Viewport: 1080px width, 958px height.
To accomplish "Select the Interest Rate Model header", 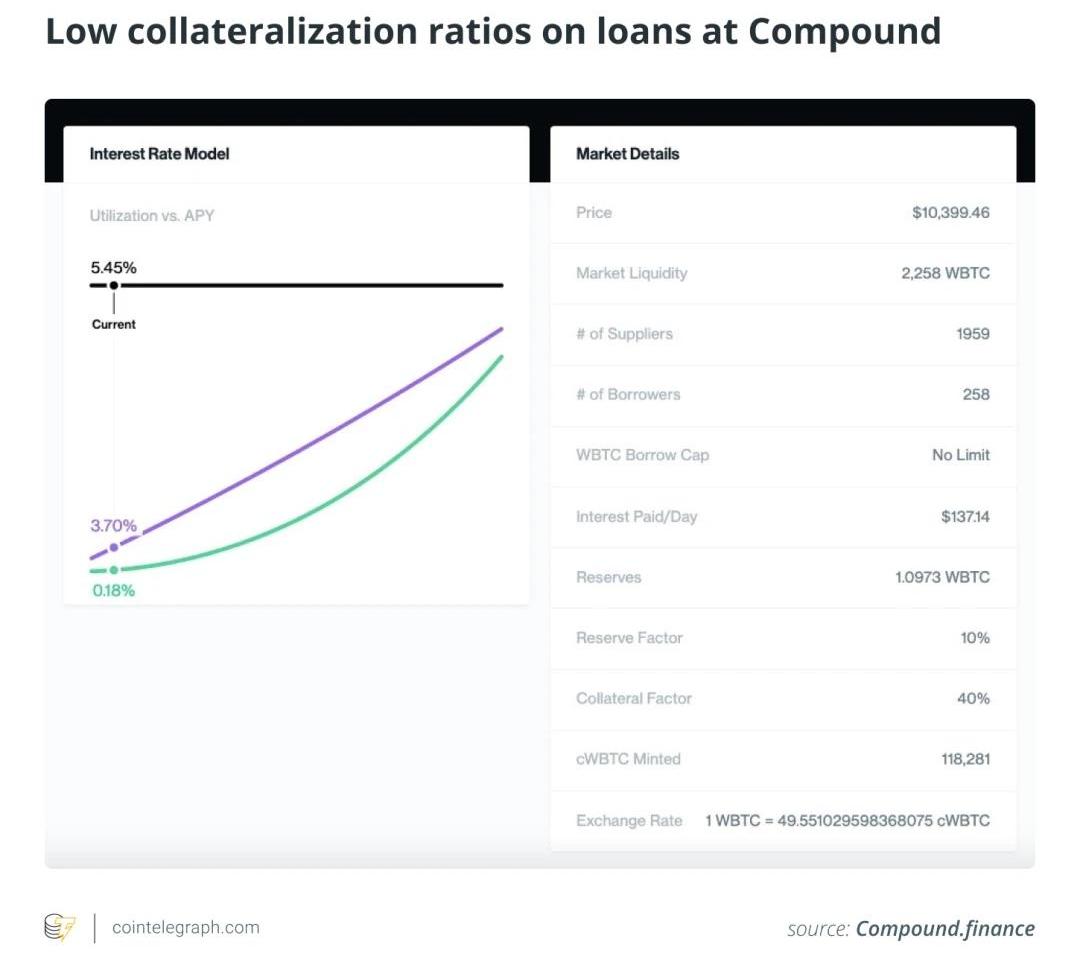I will pos(160,154).
